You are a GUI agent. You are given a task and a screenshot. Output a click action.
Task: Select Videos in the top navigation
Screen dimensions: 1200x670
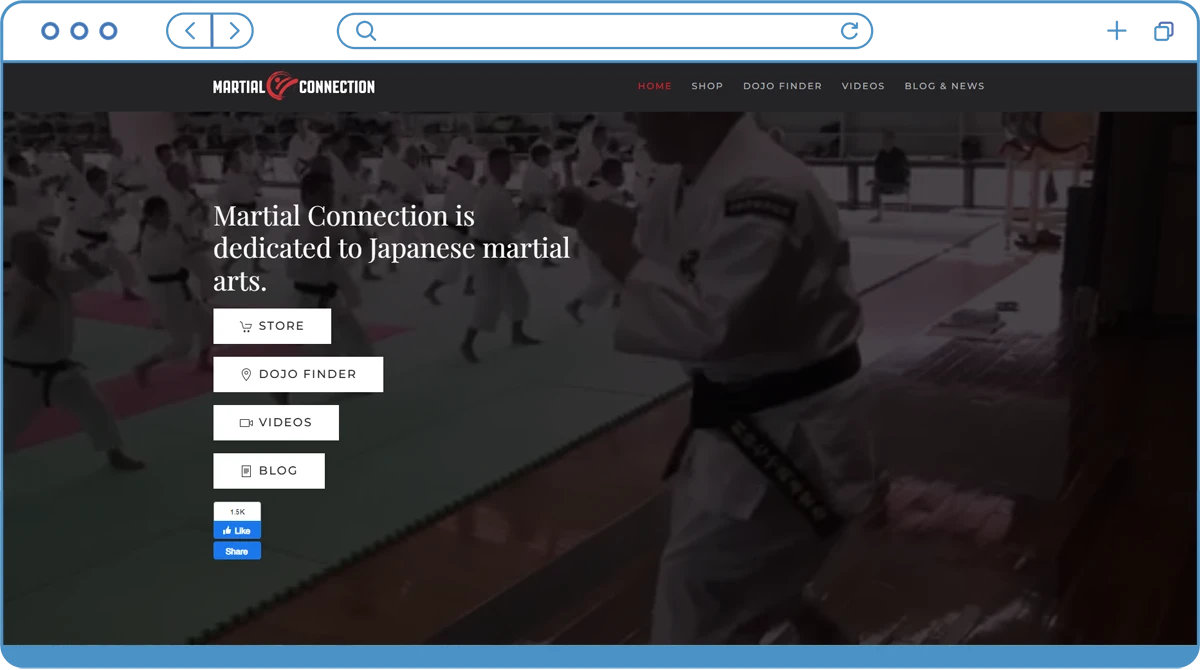point(863,86)
